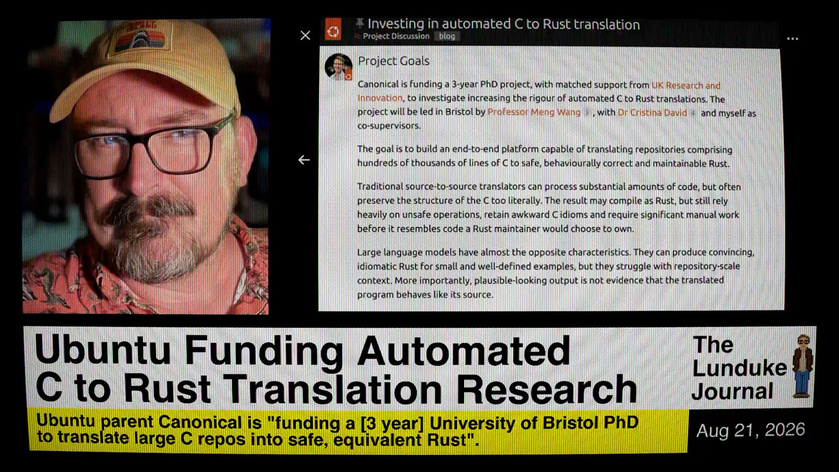This screenshot has width=839, height=472.
Task: Click the back arrow beside the post
Action: (x=304, y=159)
